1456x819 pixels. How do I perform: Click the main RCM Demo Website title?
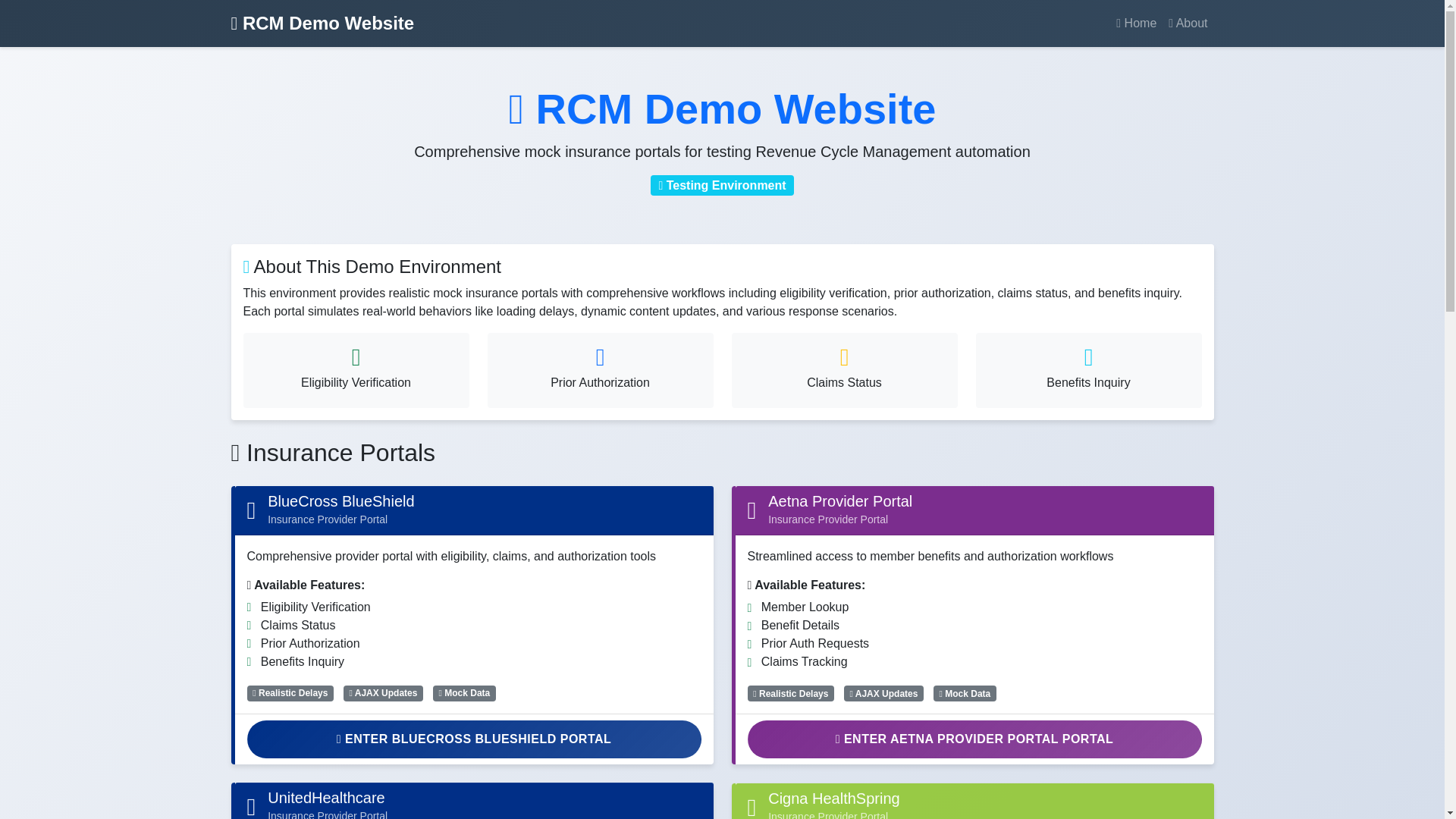(722, 109)
